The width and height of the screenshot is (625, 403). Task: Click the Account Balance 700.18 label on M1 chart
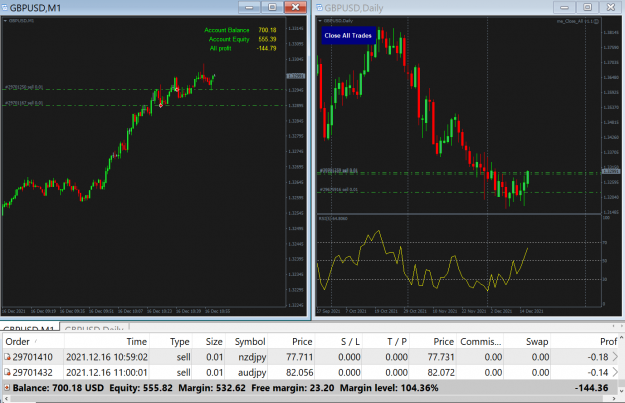pos(240,30)
